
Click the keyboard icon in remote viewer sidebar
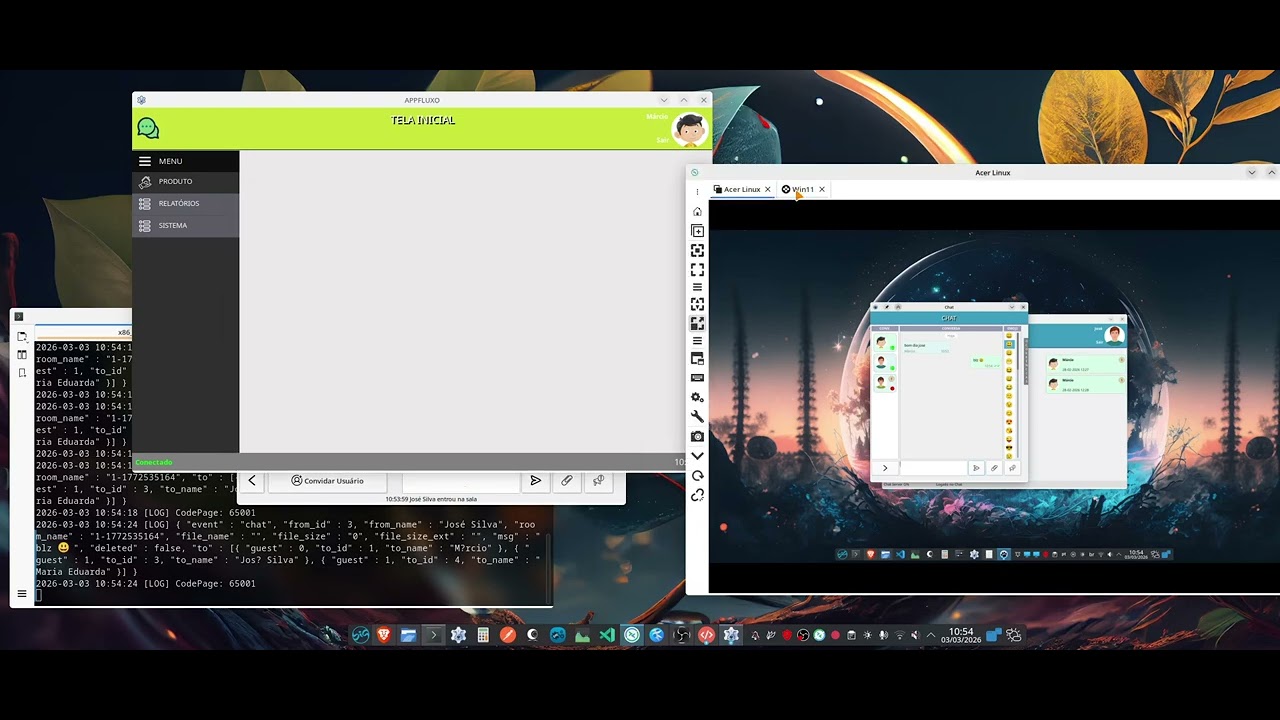[x=697, y=378]
